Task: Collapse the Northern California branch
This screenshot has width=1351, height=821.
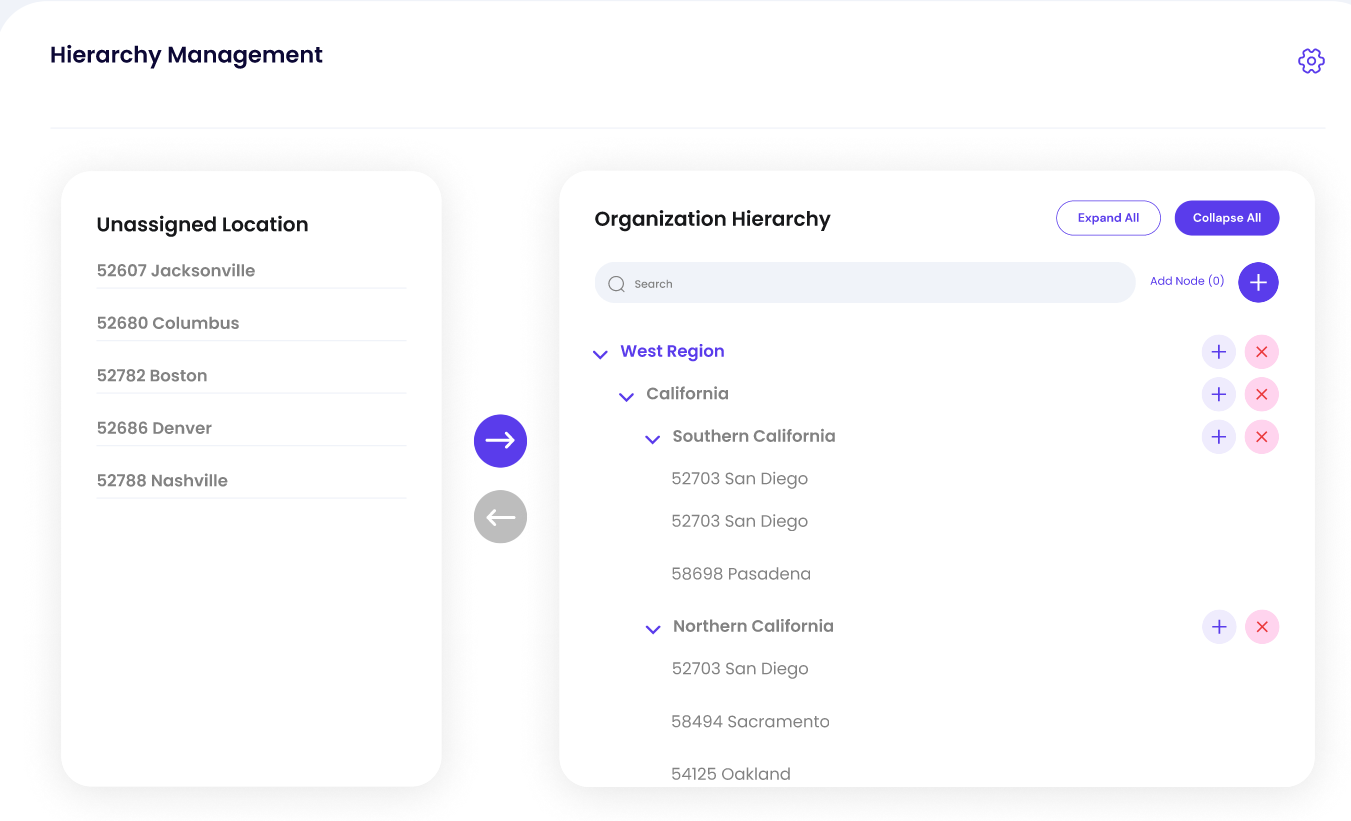Action: [652, 629]
